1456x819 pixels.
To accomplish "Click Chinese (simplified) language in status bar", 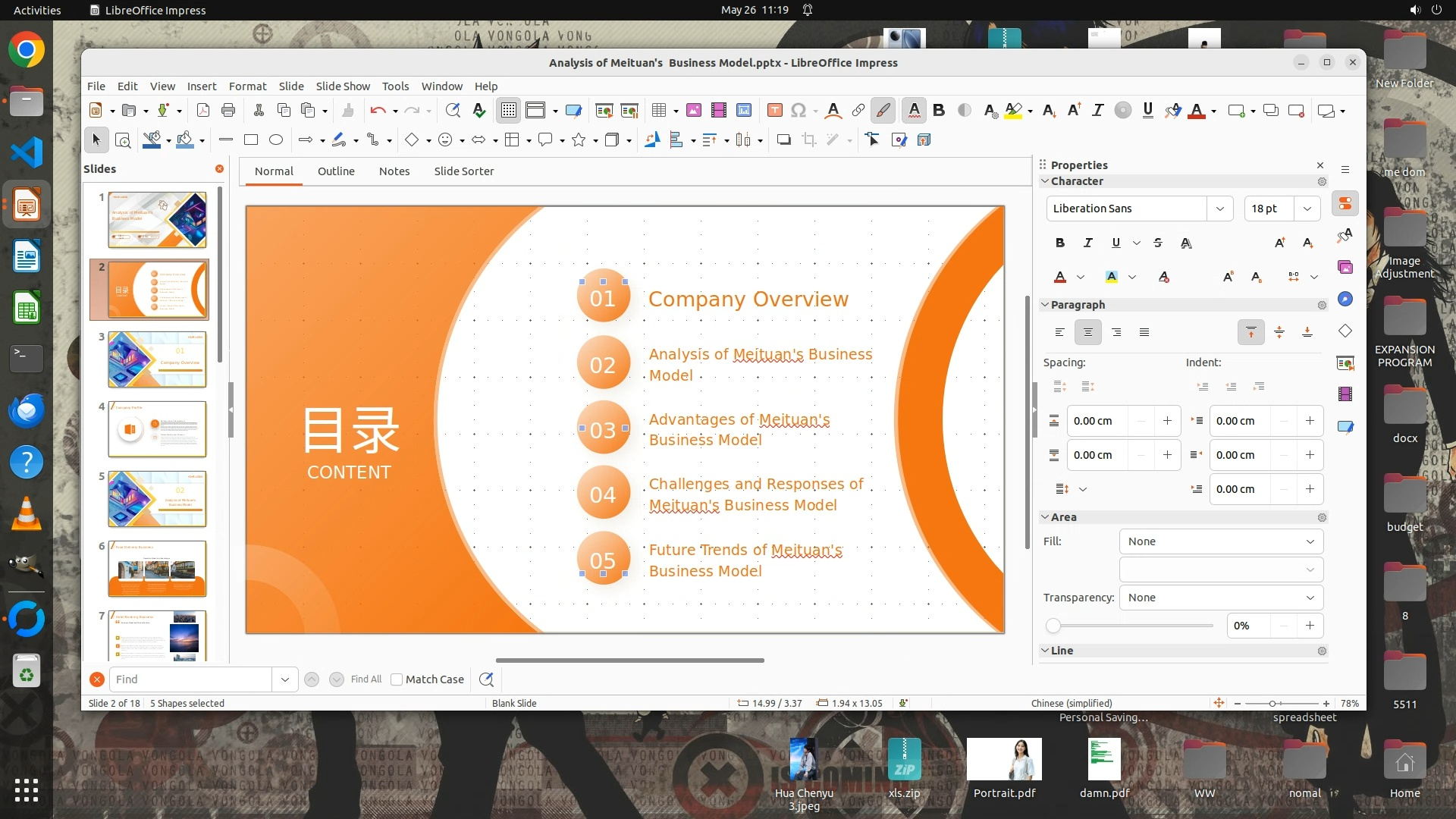I will (x=1071, y=703).
